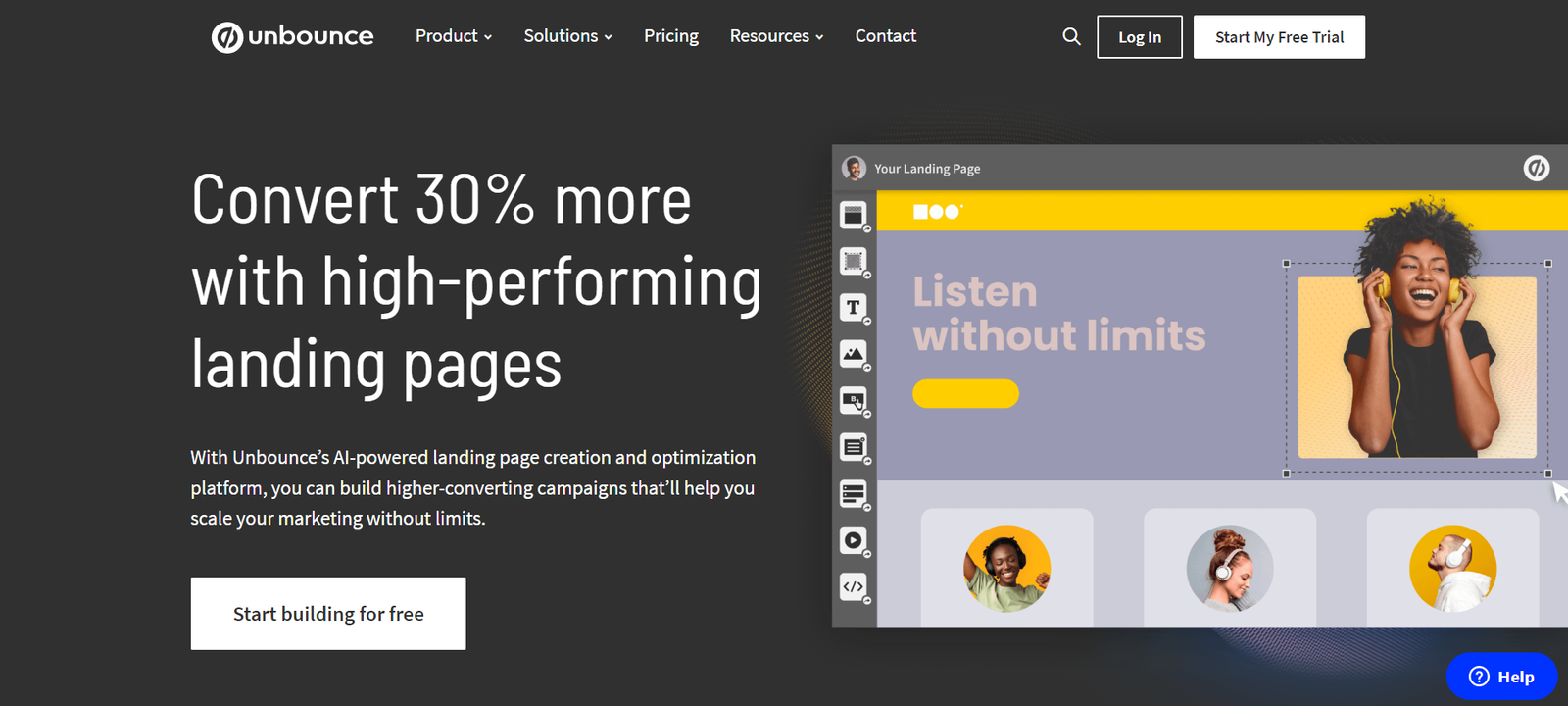Expand the Solutions dropdown menu
Screen dimensions: 1568x706
click(567, 36)
